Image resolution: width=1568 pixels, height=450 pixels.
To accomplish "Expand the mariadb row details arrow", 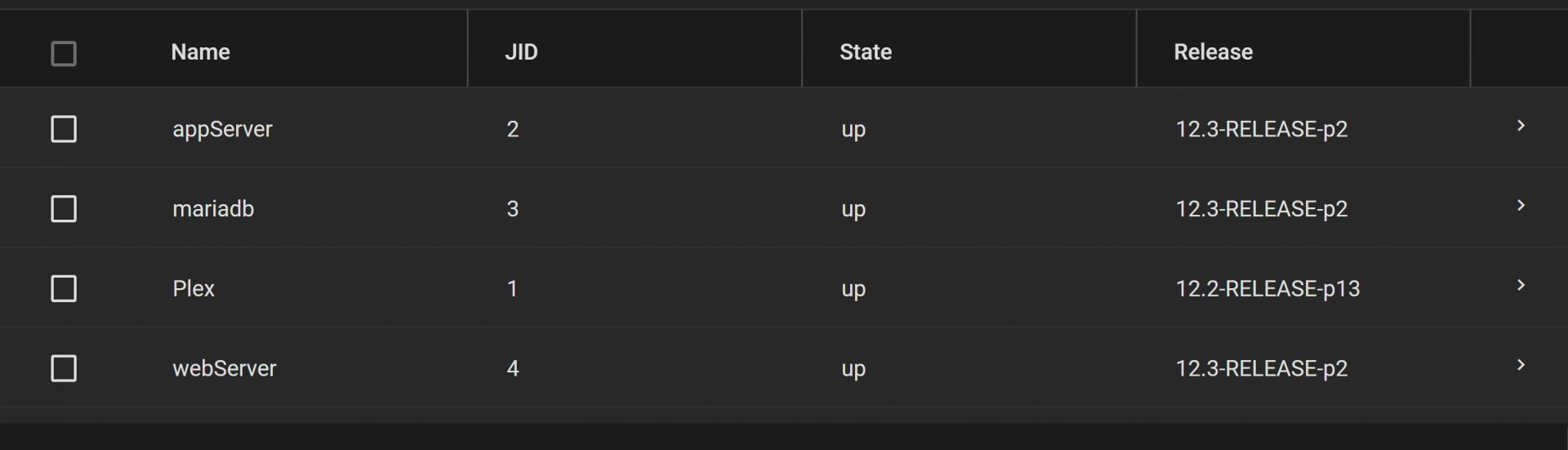I will tap(1521, 206).
